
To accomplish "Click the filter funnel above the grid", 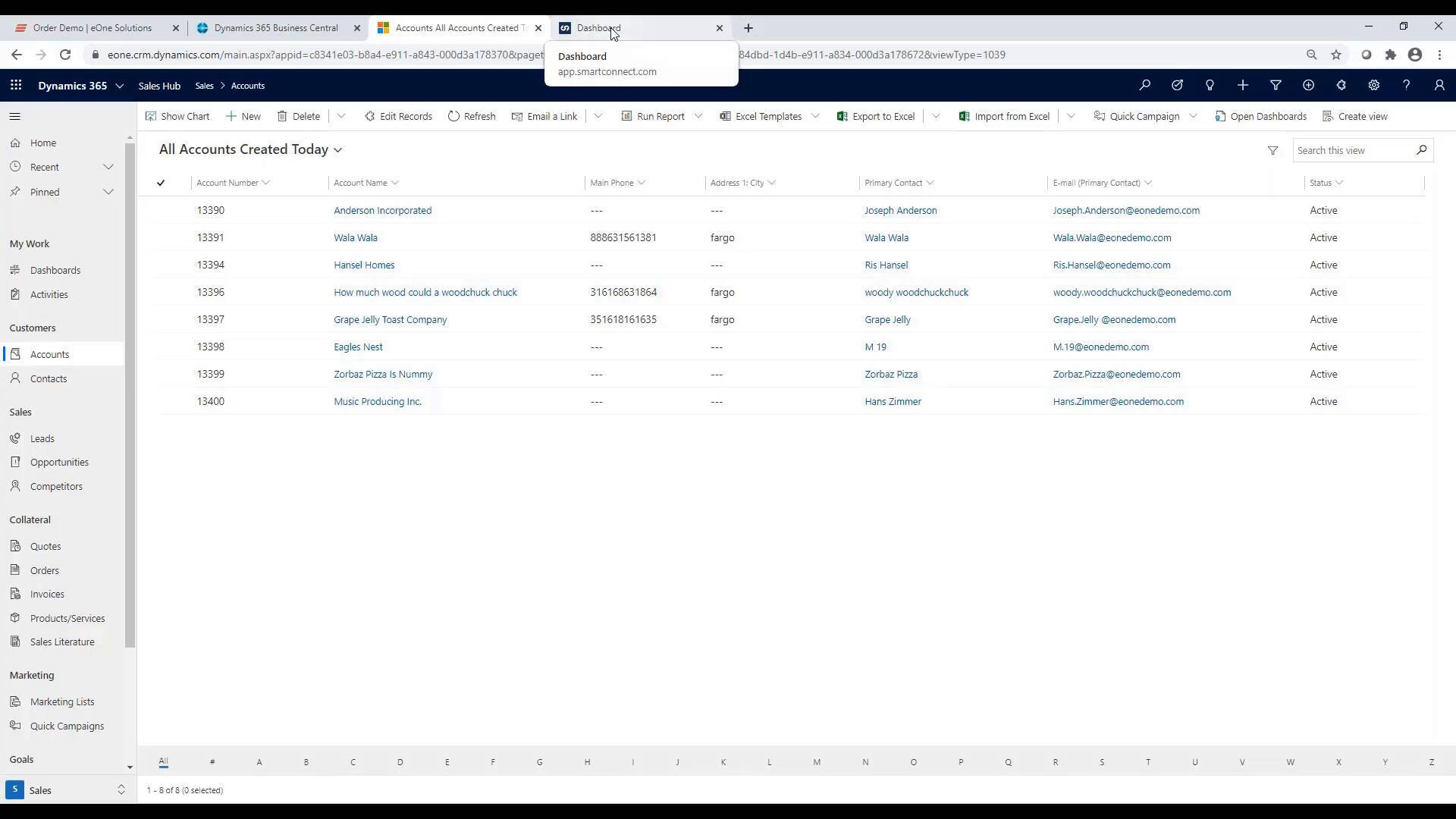I will point(1273,150).
